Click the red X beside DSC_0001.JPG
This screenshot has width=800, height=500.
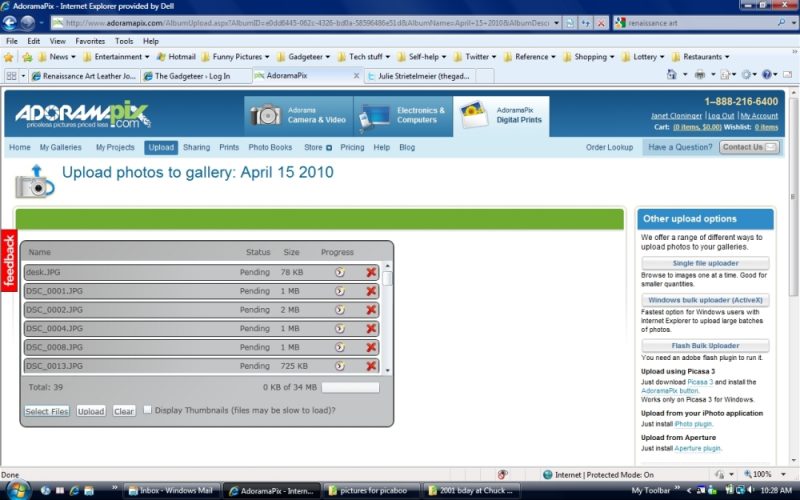371,291
